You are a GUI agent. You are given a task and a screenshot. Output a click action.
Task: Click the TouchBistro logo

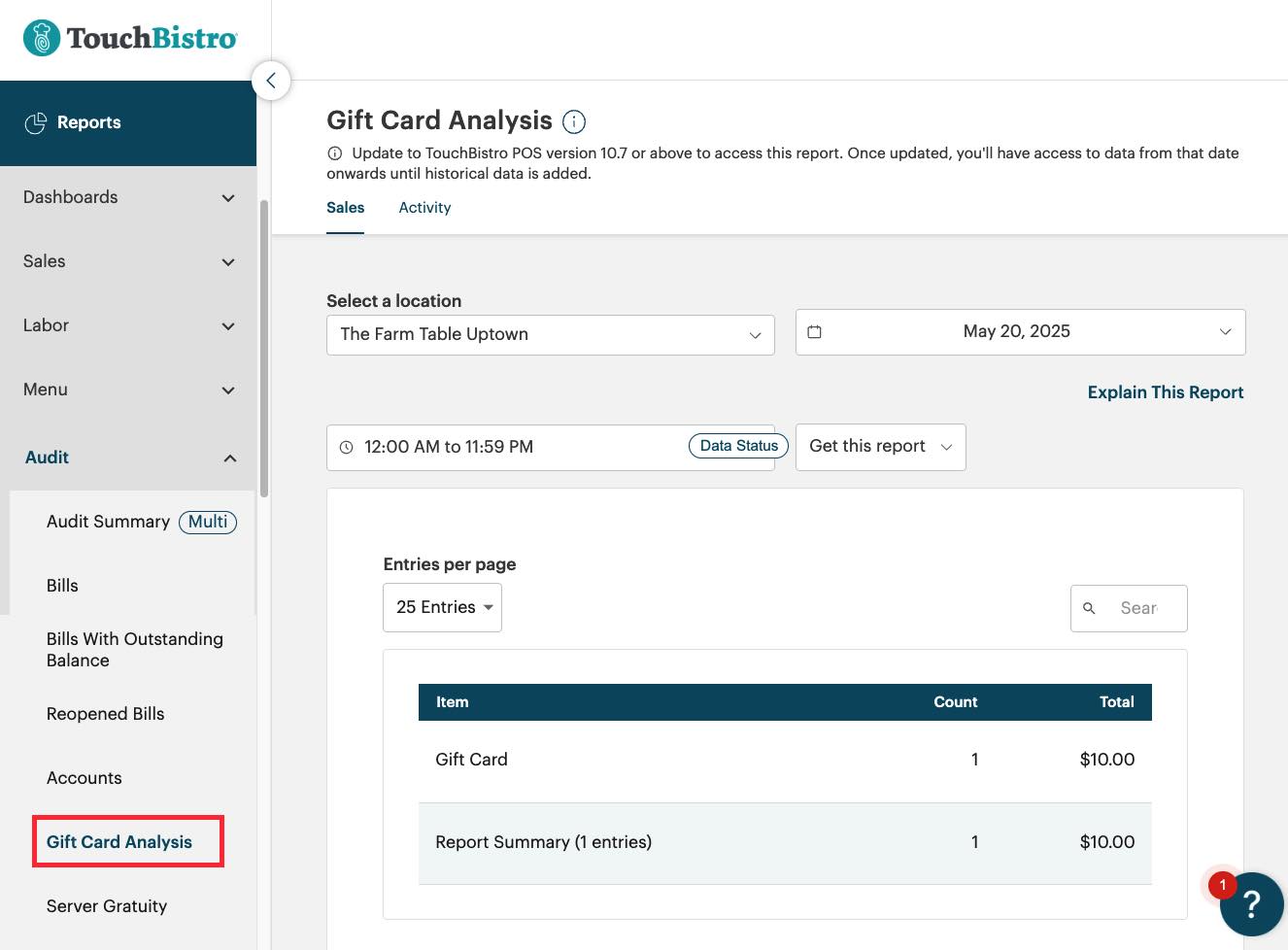point(128,37)
